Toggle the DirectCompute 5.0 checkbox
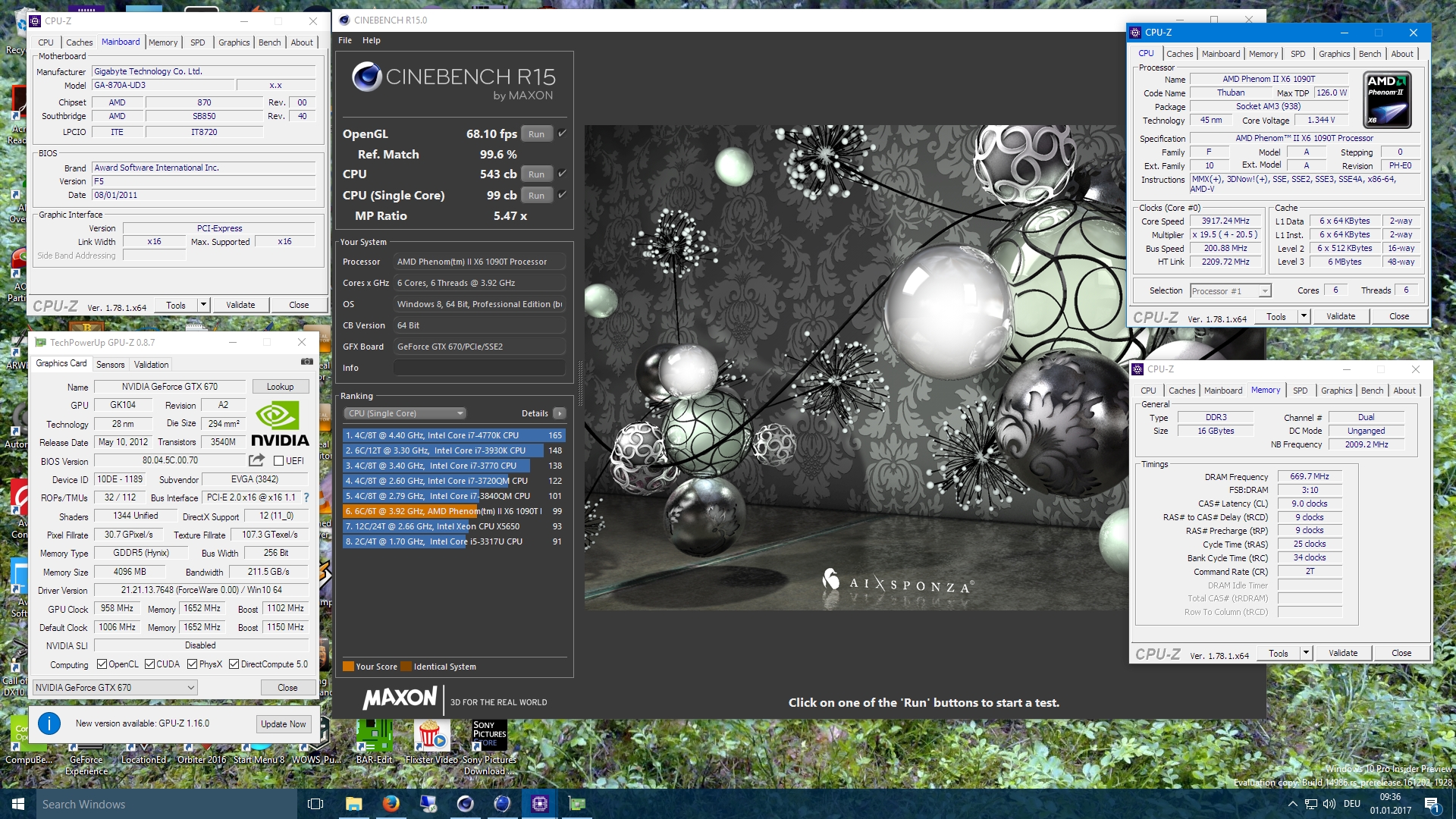 point(234,664)
